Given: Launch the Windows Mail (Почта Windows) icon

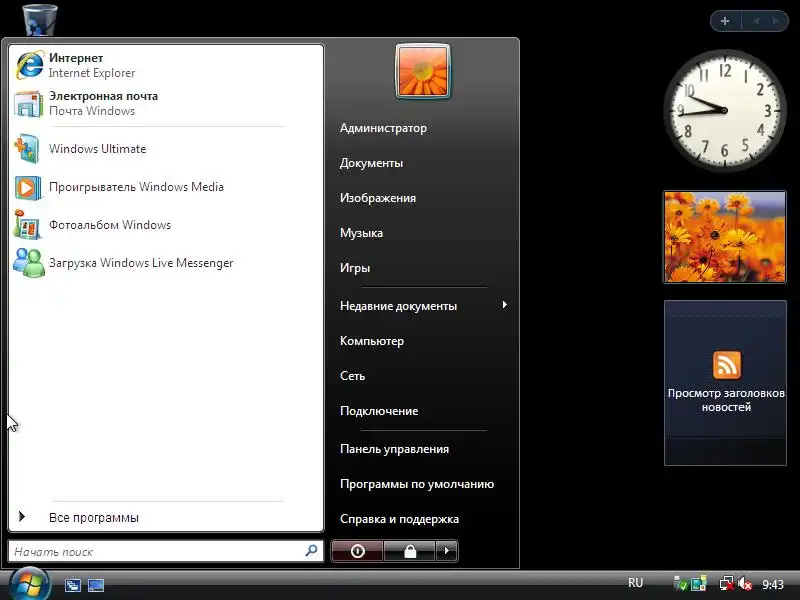Looking at the screenshot, I should [x=28, y=104].
